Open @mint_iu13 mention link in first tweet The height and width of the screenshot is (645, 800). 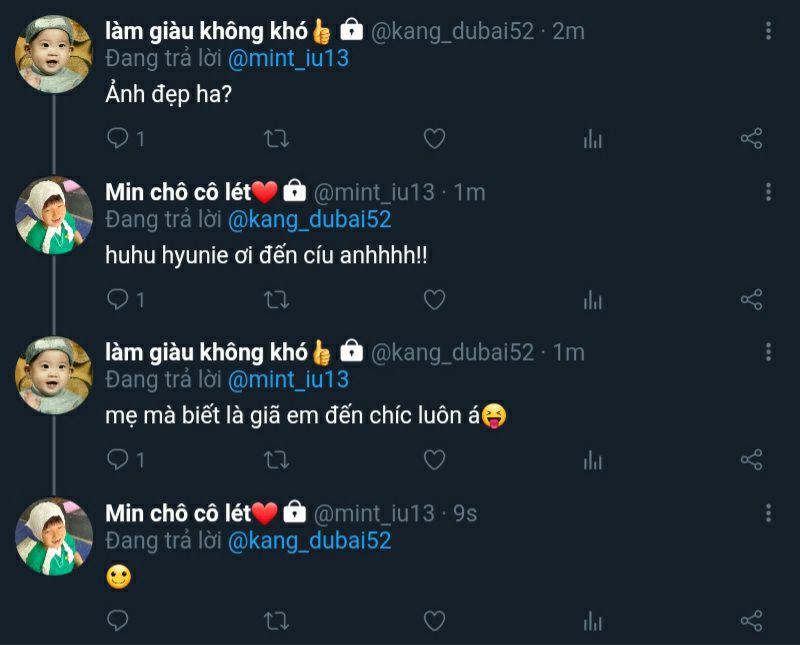point(288,59)
